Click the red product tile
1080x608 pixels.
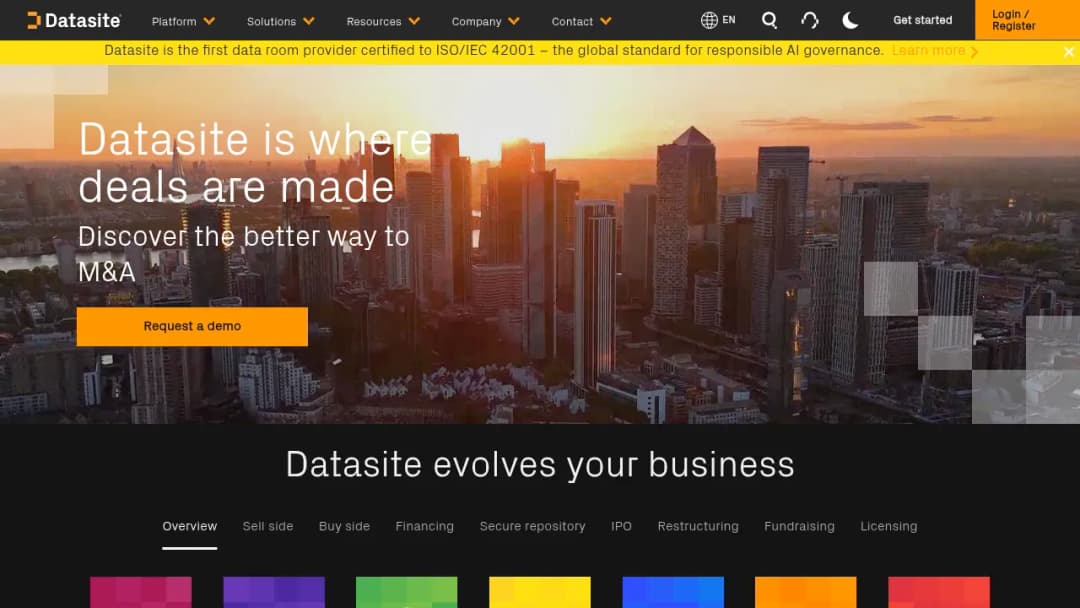[939, 592]
